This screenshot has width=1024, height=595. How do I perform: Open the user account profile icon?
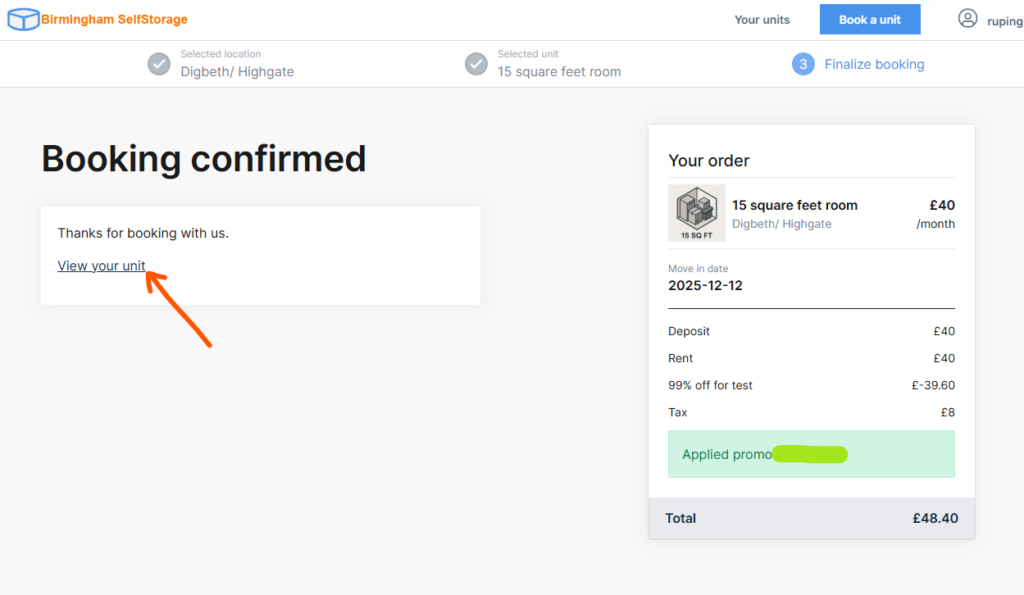pyautogui.click(x=967, y=18)
